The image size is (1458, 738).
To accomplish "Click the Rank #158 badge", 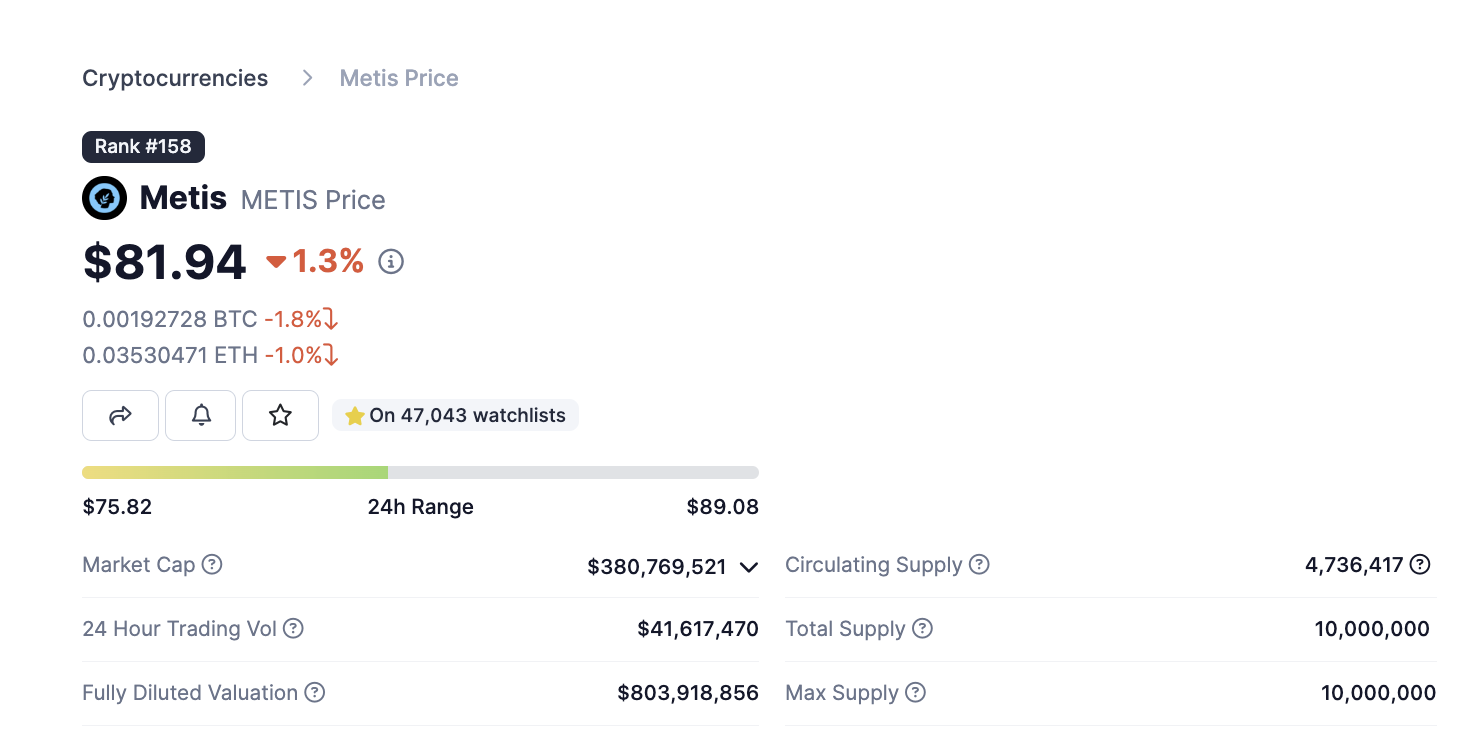I will pyautogui.click(x=143, y=146).
